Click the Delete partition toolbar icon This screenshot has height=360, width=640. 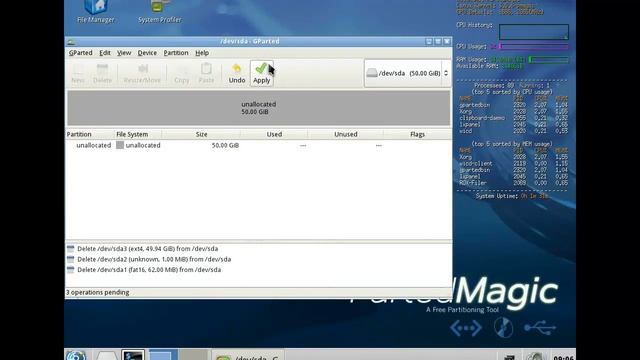102,73
